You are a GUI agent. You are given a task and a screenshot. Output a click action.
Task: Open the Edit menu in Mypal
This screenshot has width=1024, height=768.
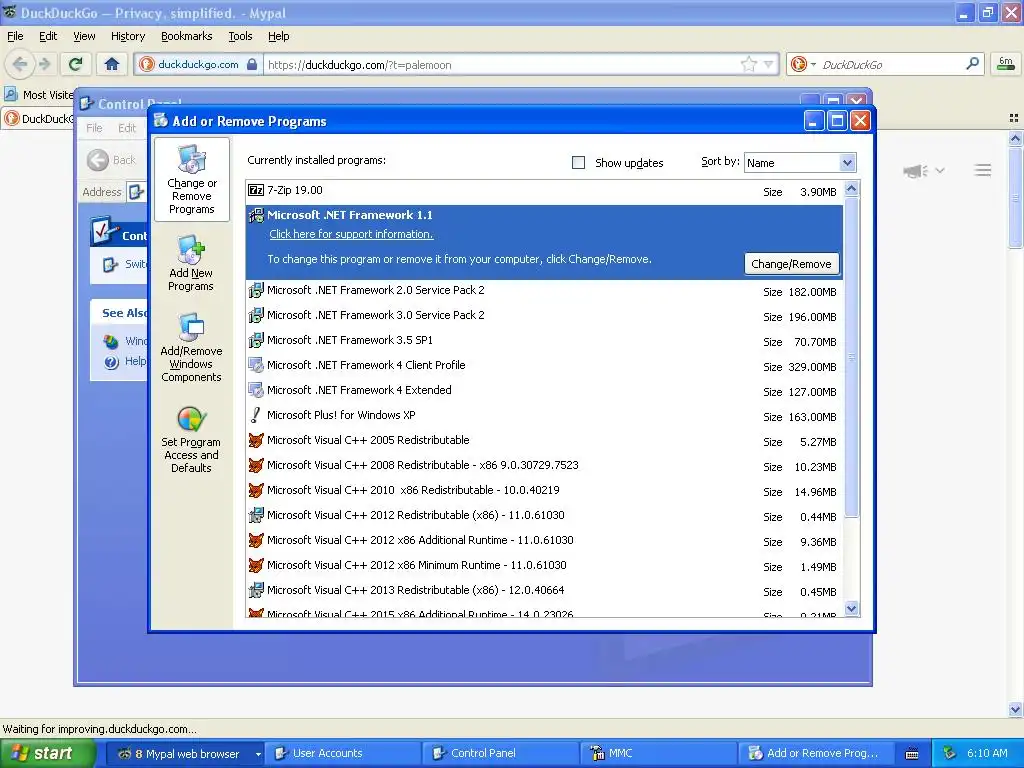[48, 36]
